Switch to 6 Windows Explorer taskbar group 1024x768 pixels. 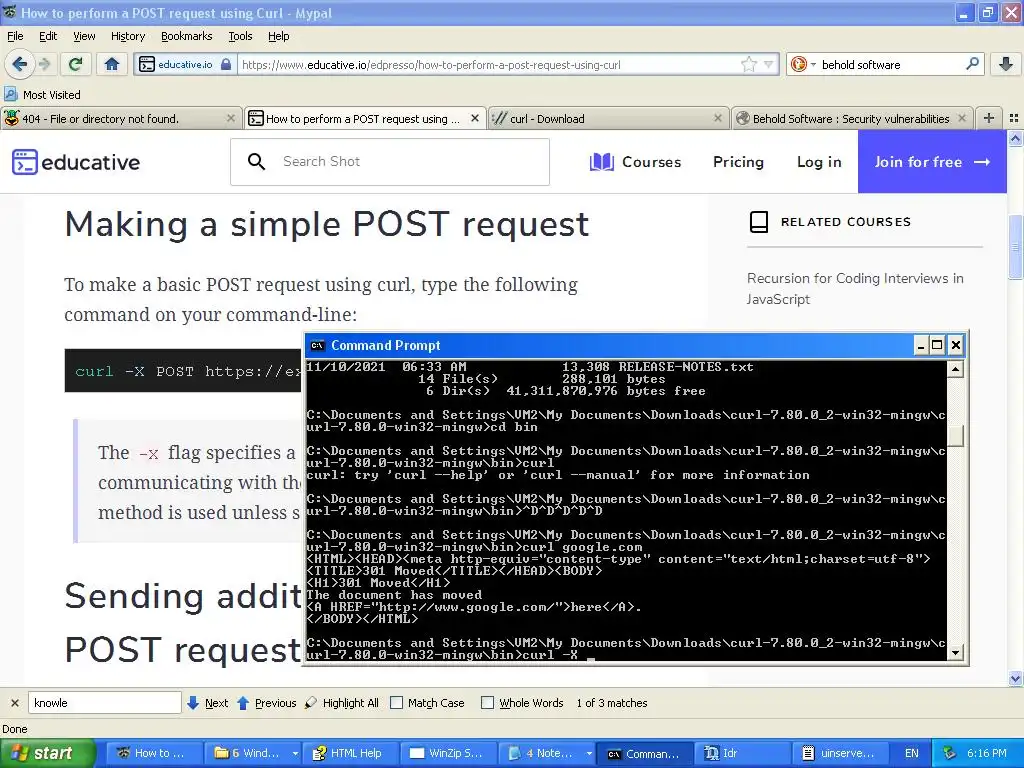coord(251,753)
